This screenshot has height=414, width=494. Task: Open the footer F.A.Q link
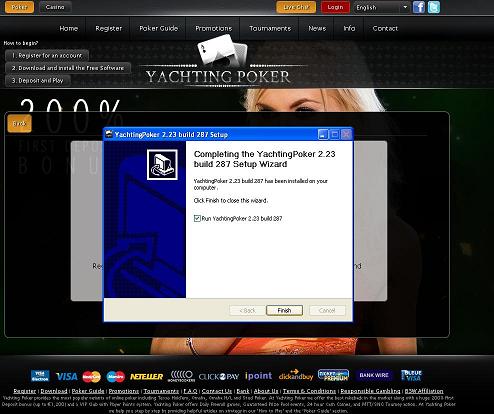click(x=190, y=391)
